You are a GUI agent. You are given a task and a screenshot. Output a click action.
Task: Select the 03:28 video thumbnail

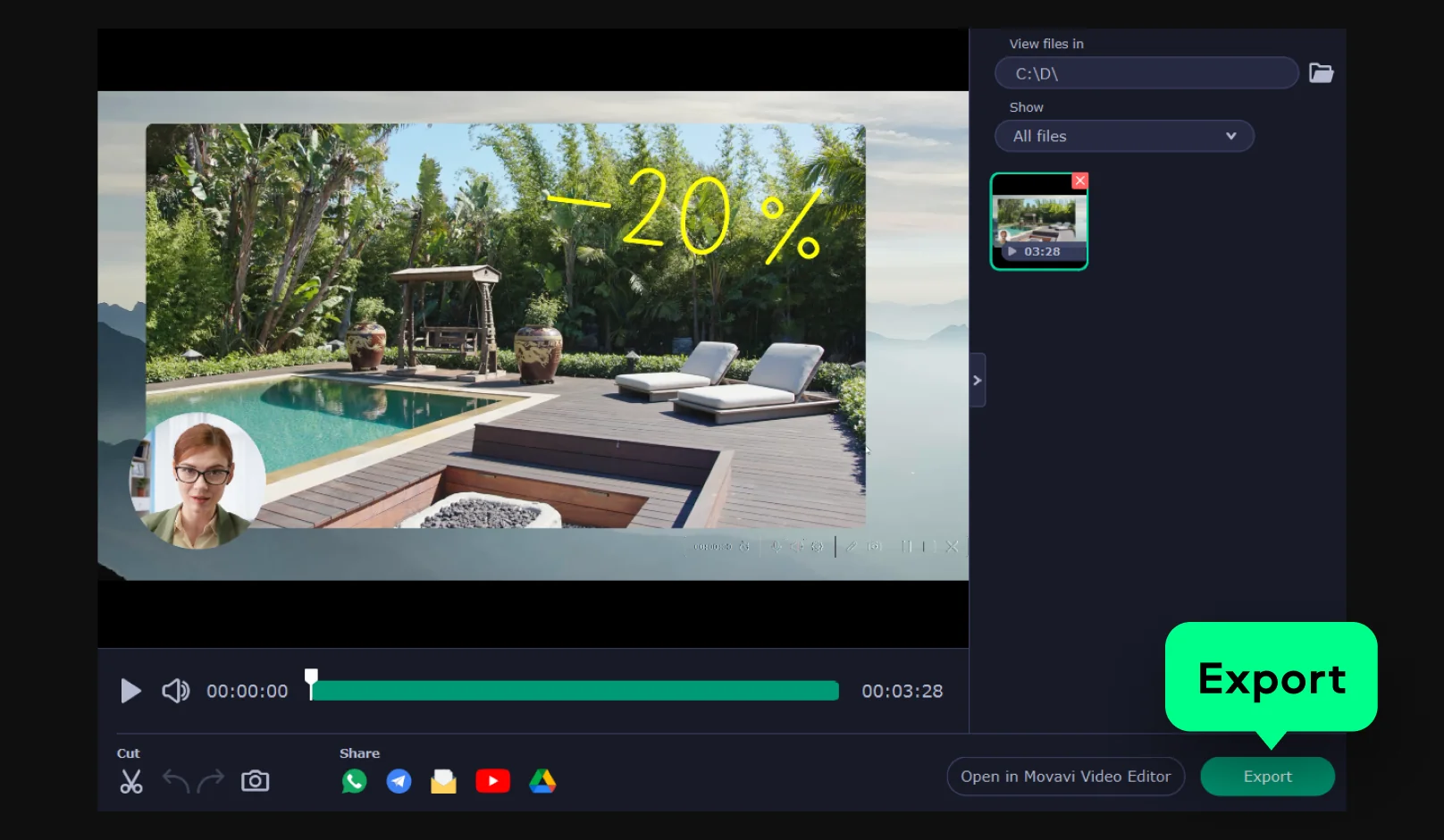pyautogui.click(x=1038, y=223)
